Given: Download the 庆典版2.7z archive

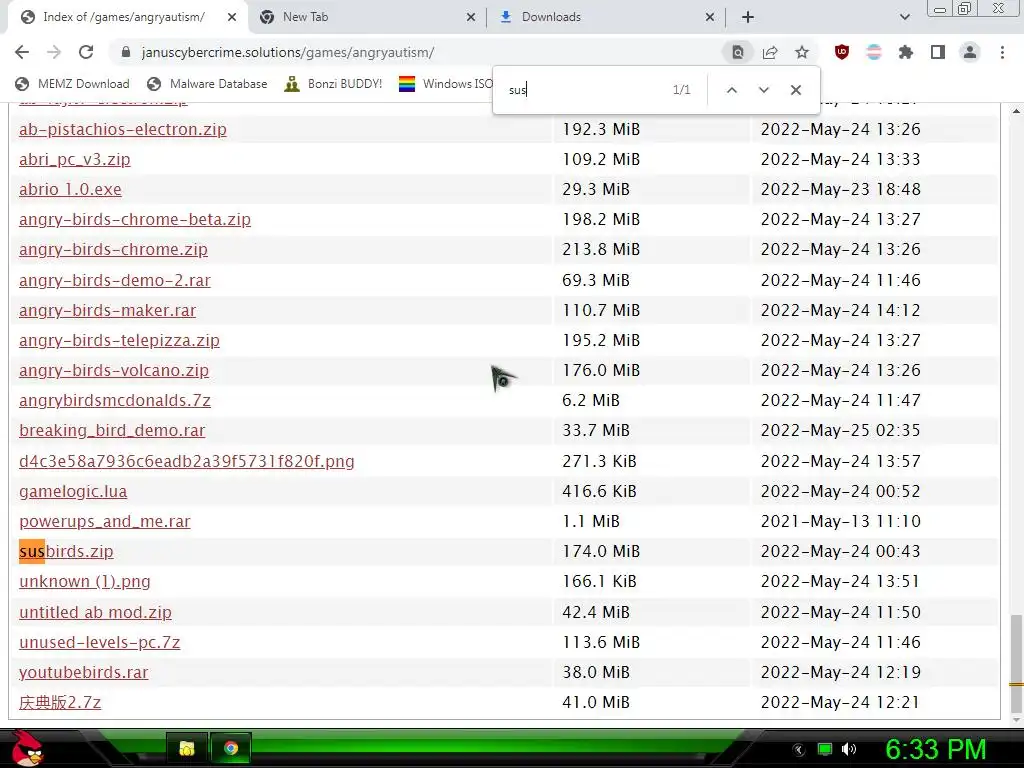Looking at the screenshot, I should (x=59, y=702).
